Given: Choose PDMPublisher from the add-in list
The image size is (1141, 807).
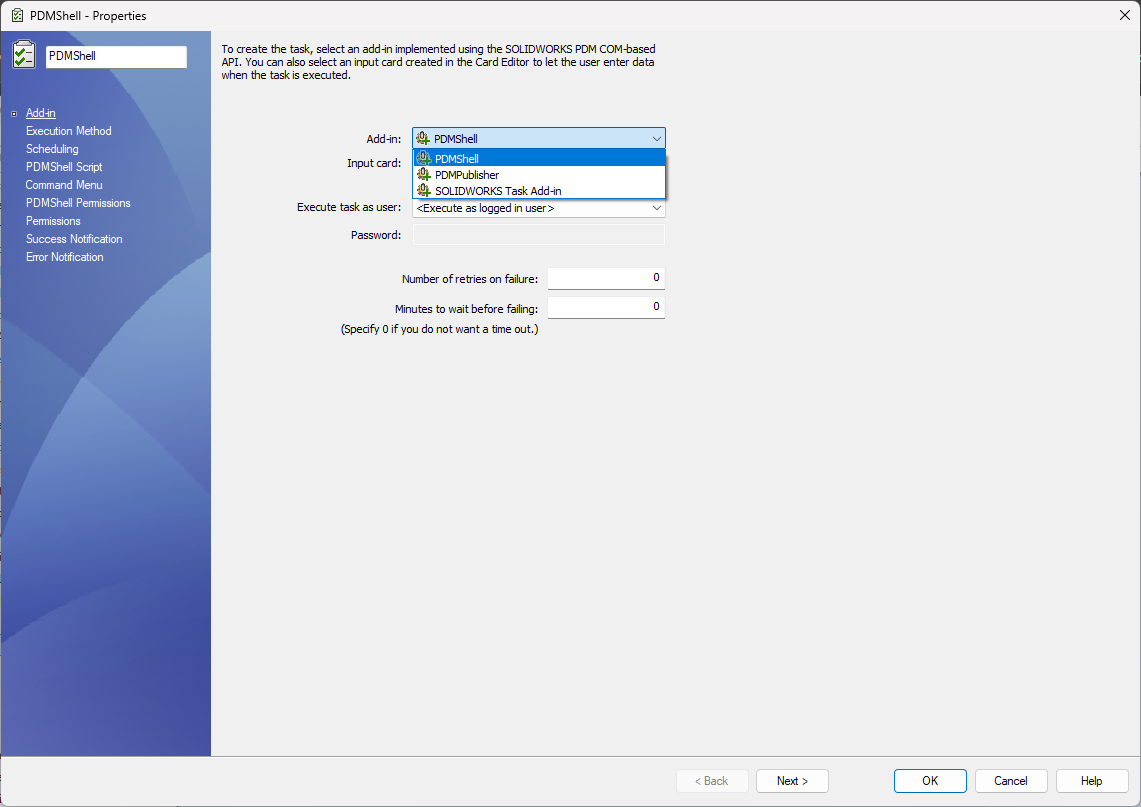Looking at the screenshot, I should click(x=539, y=175).
